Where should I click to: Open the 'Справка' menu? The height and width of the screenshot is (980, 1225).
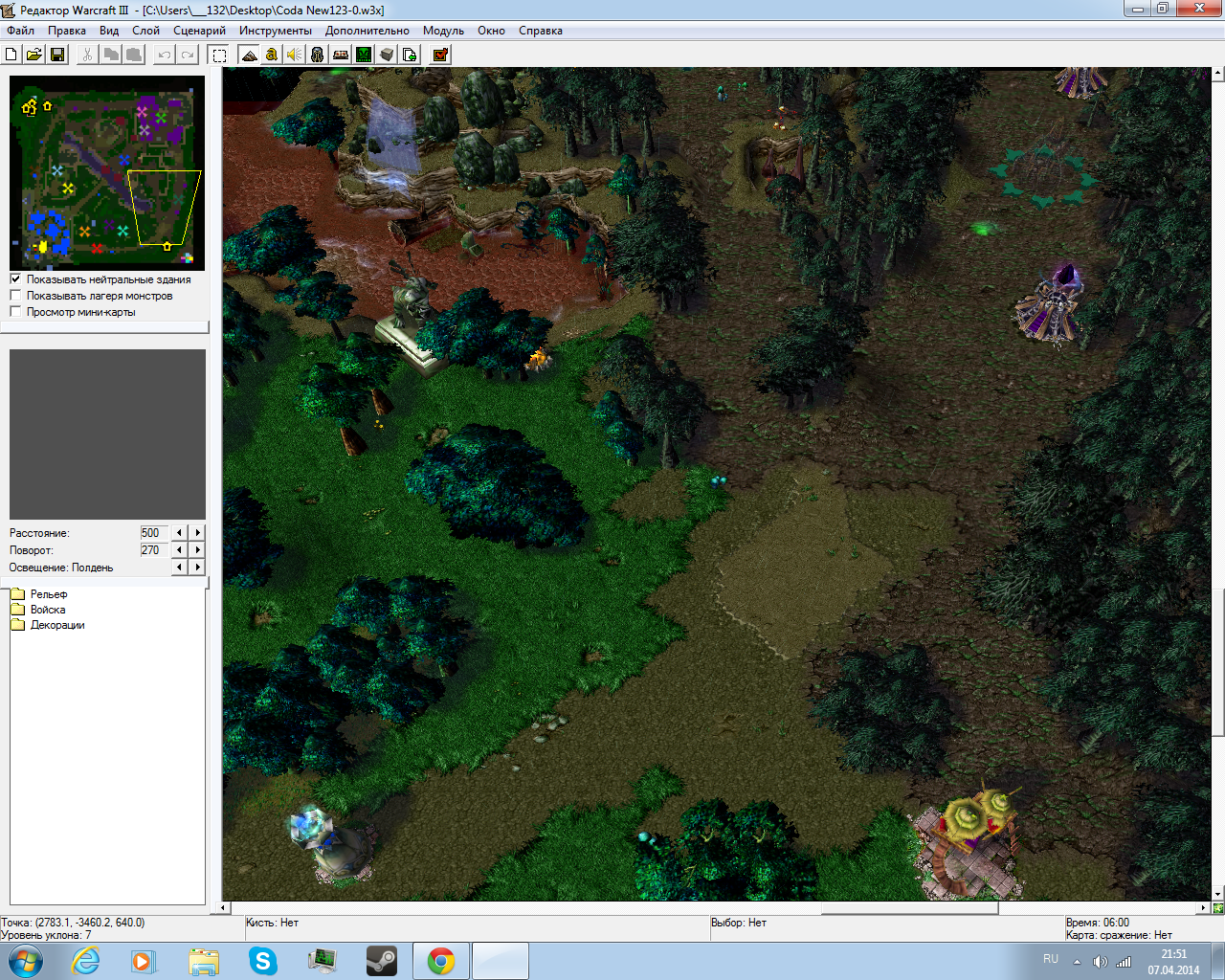pyautogui.click(x=541, y=31)
